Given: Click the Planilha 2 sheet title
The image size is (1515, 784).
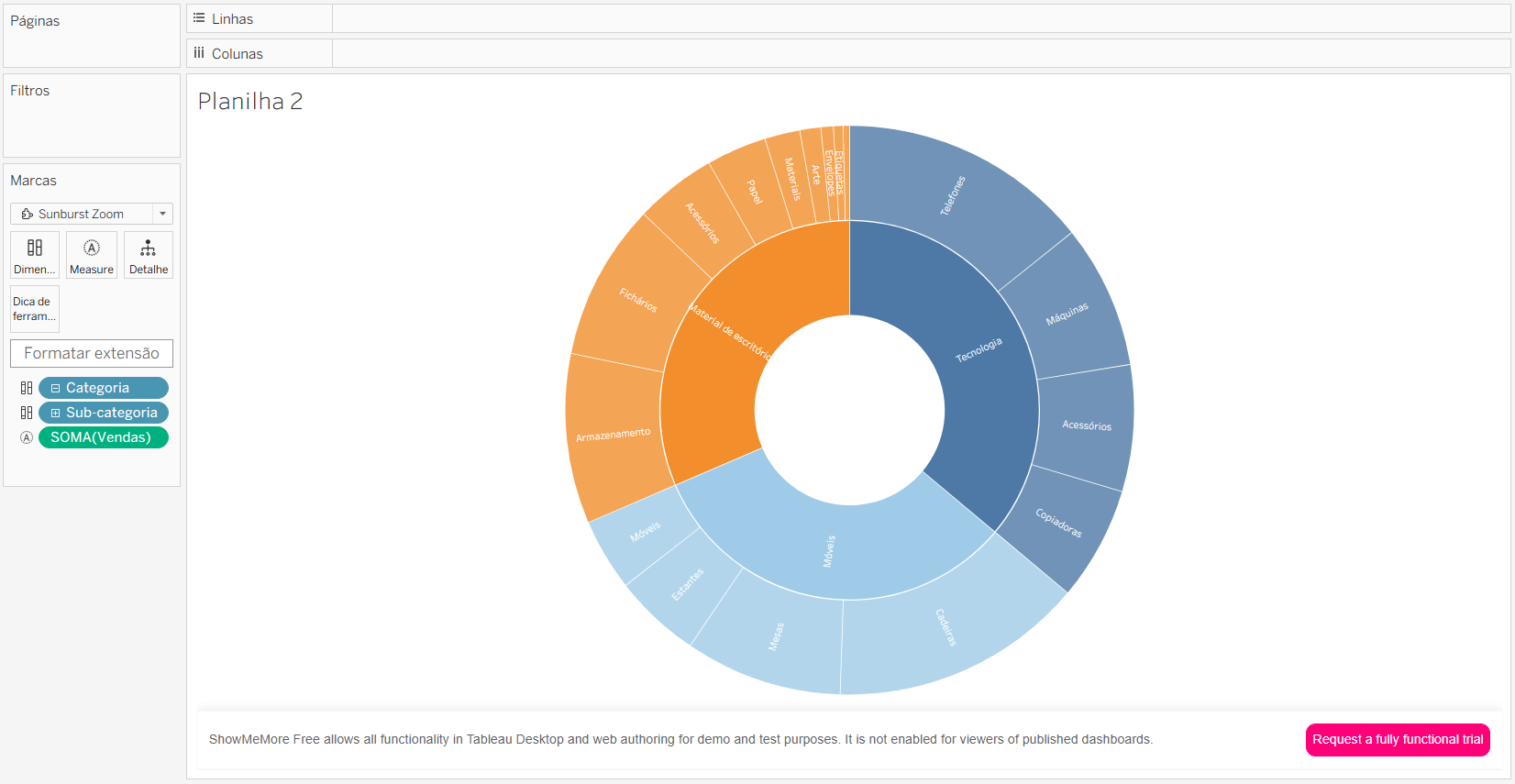Looking at the screenshot, I should (249, 101).
